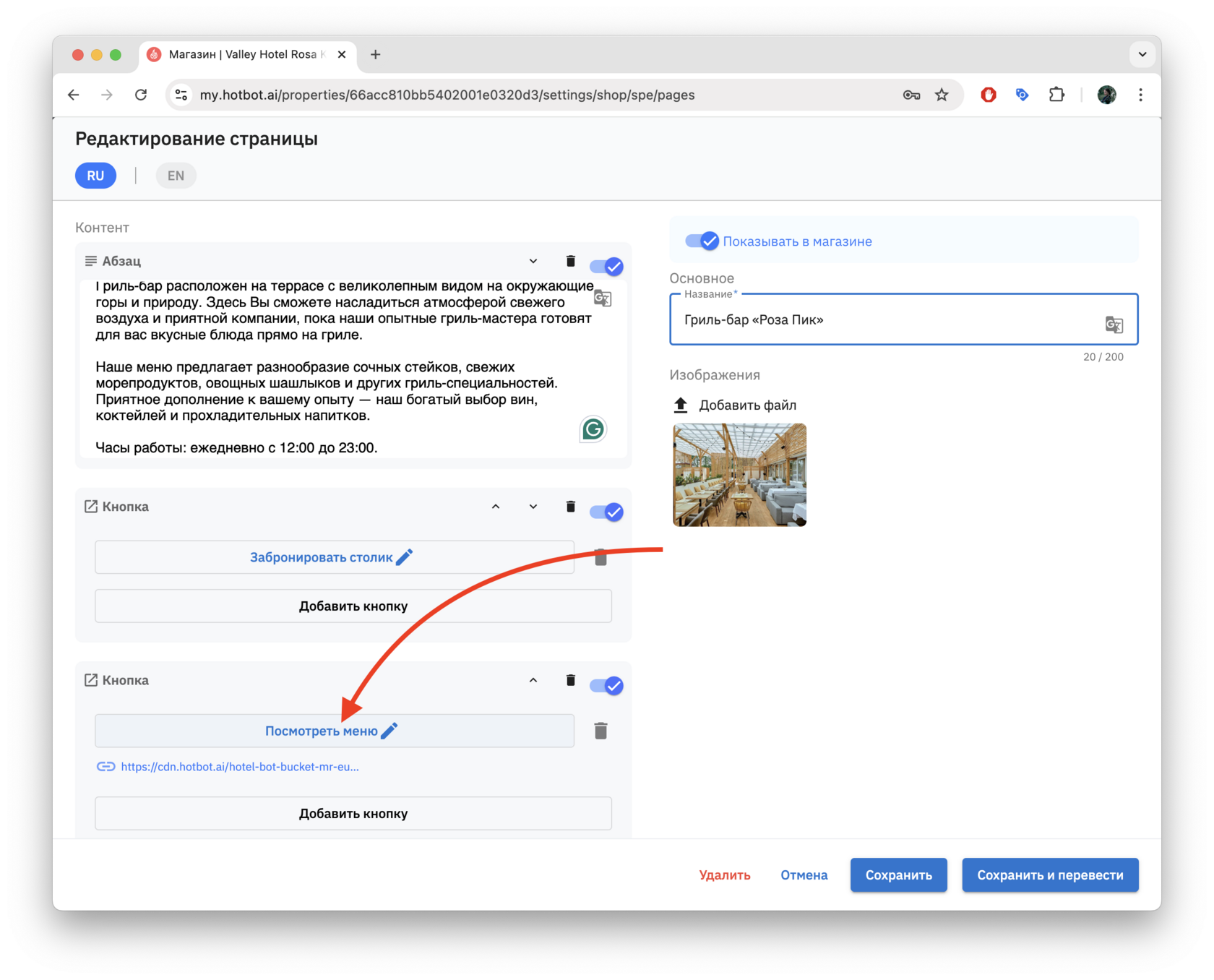Click the link chain icon
Image resolution: width=1214 pixels, height=980 pixels.
[x=106, y=767]
